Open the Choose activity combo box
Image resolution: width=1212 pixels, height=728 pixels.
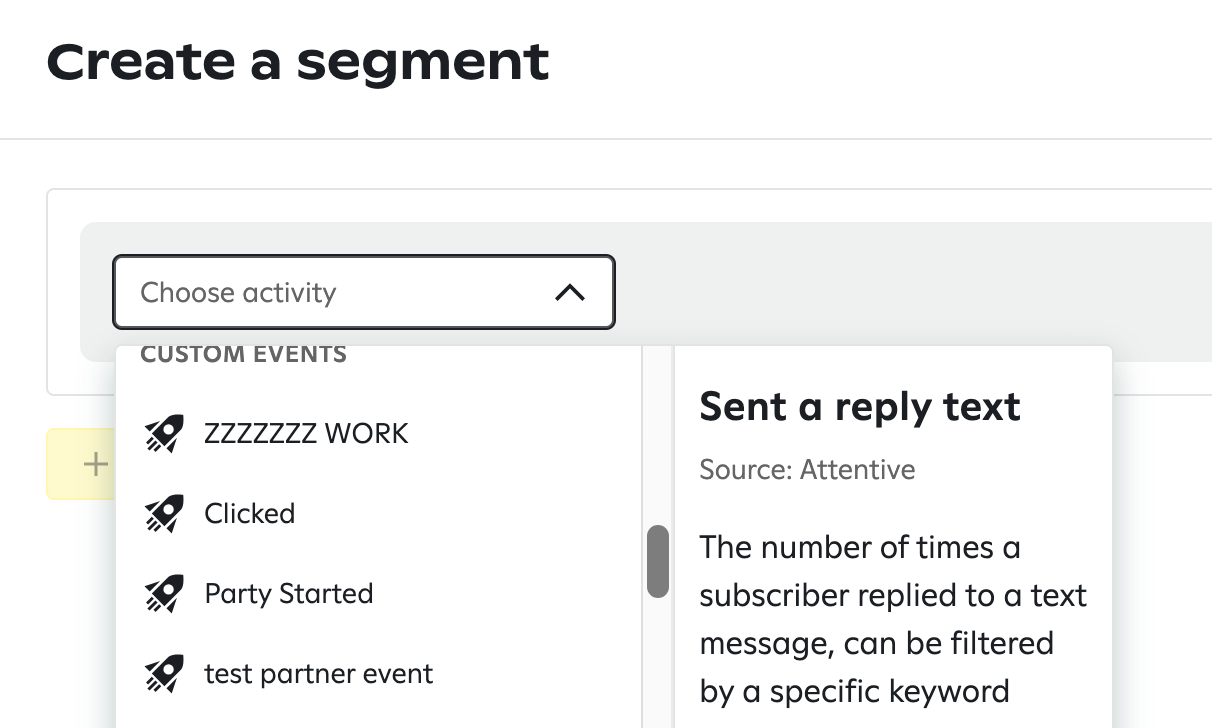pos(363,292)
